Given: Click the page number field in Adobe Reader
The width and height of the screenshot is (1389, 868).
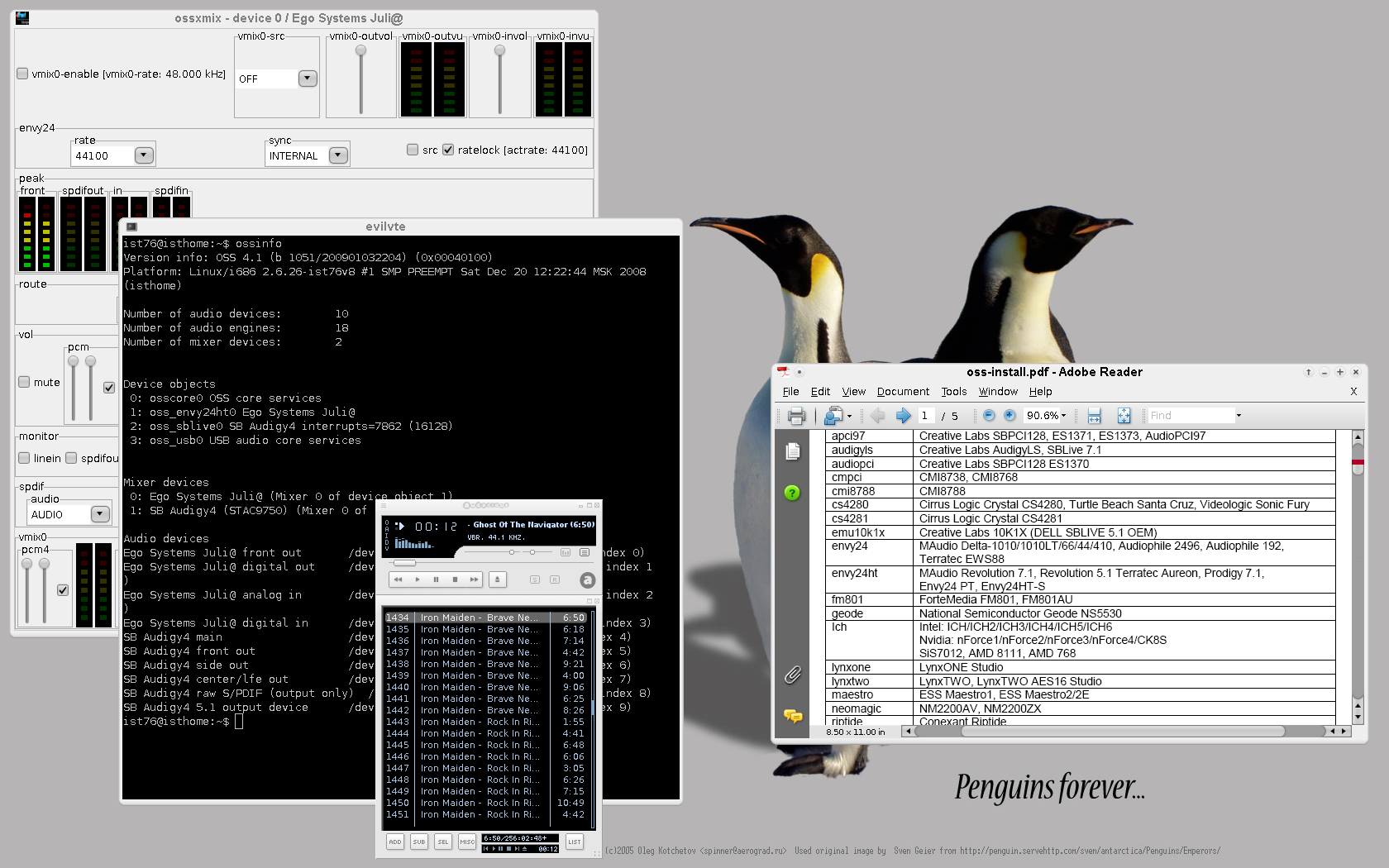Looking at the screenshot, I should click(927, 416).
